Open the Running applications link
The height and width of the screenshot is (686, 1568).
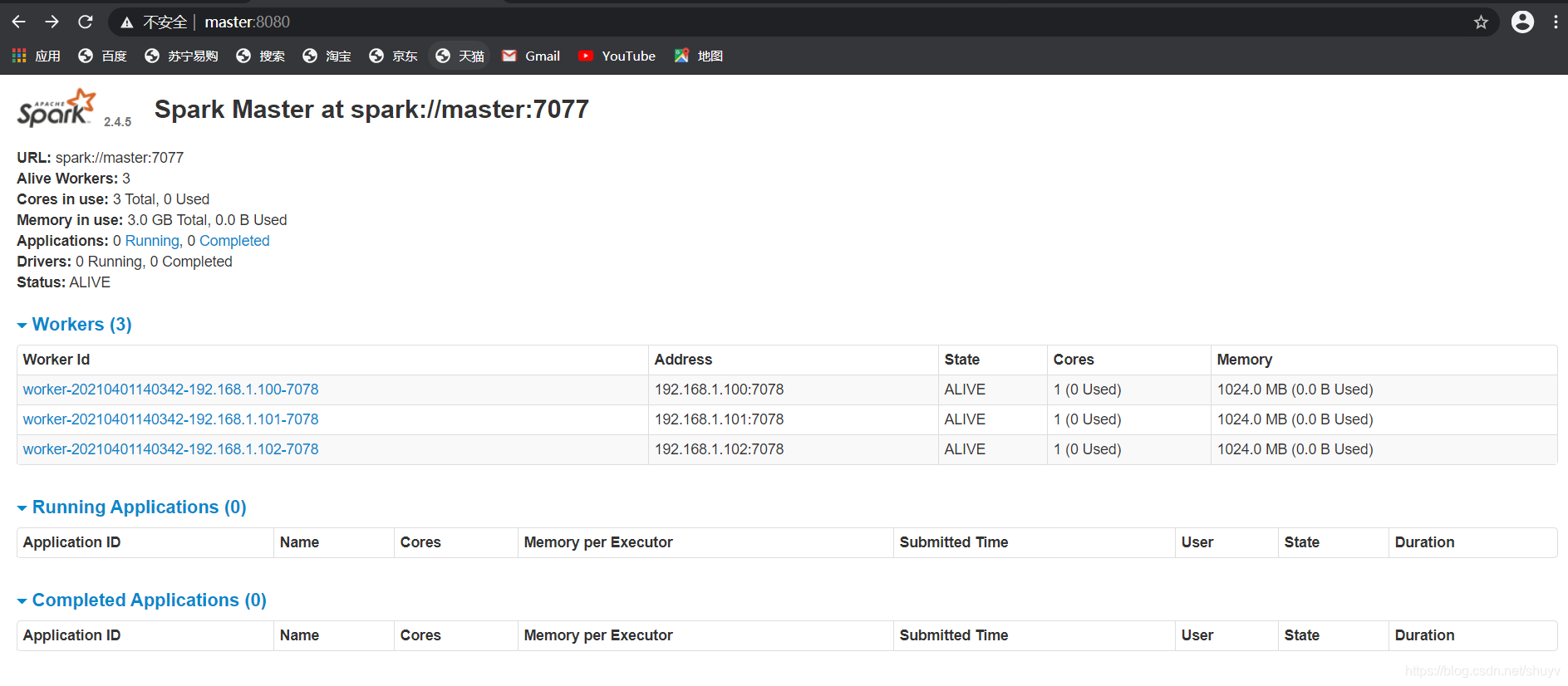tap(154, 241)
